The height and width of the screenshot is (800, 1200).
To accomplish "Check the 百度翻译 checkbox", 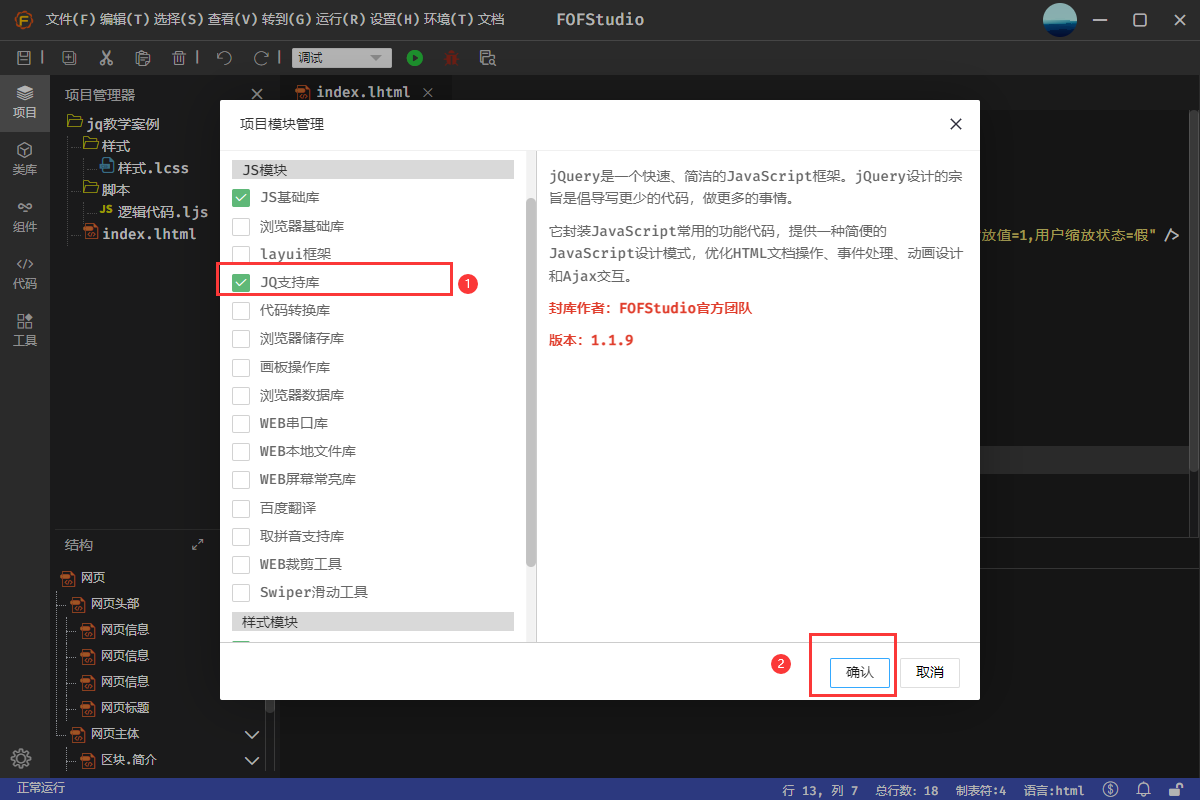I will (241, 508).
